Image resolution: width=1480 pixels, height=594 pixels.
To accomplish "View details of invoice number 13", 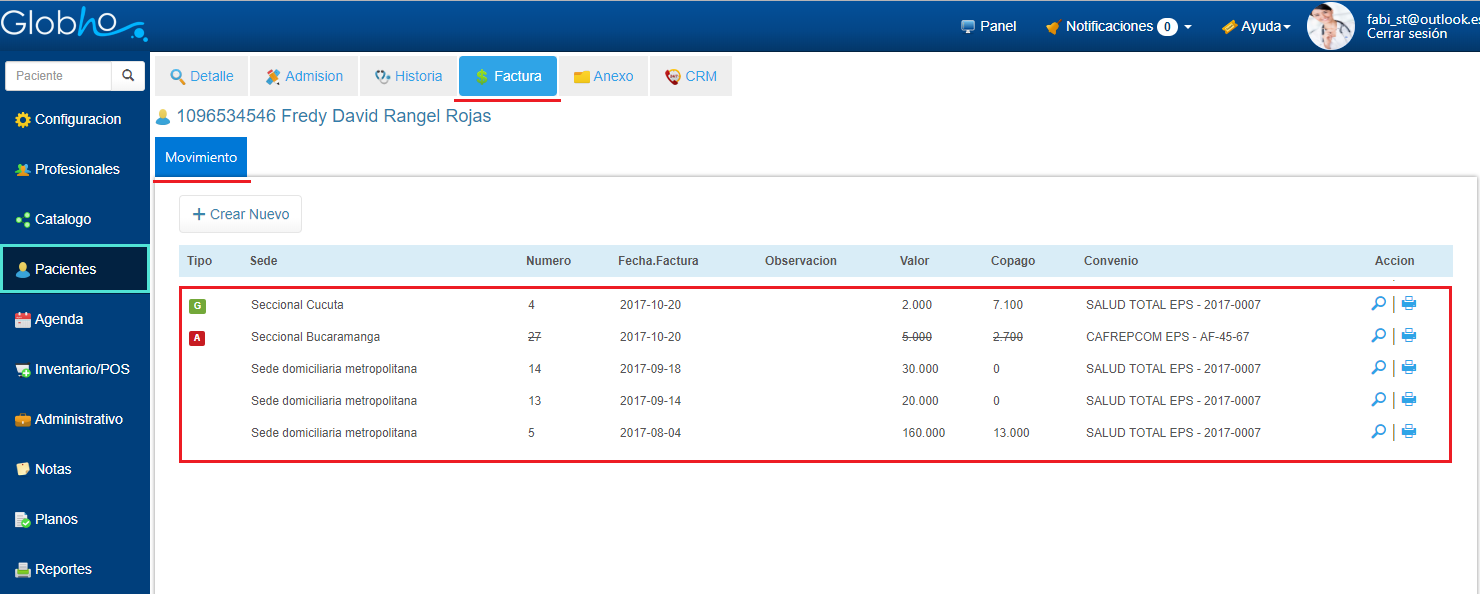I will (1378, 400).
